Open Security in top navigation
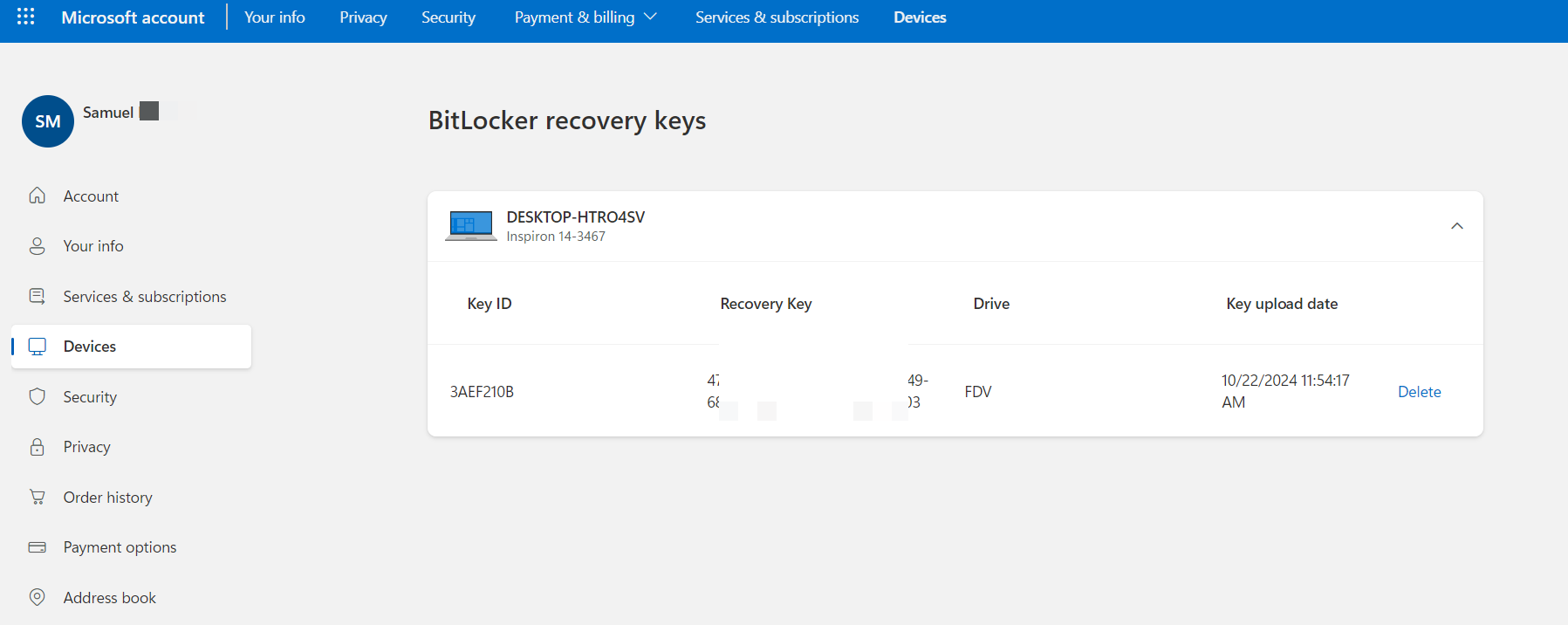Screen dimensions: 1568x625 coord(448,17)
